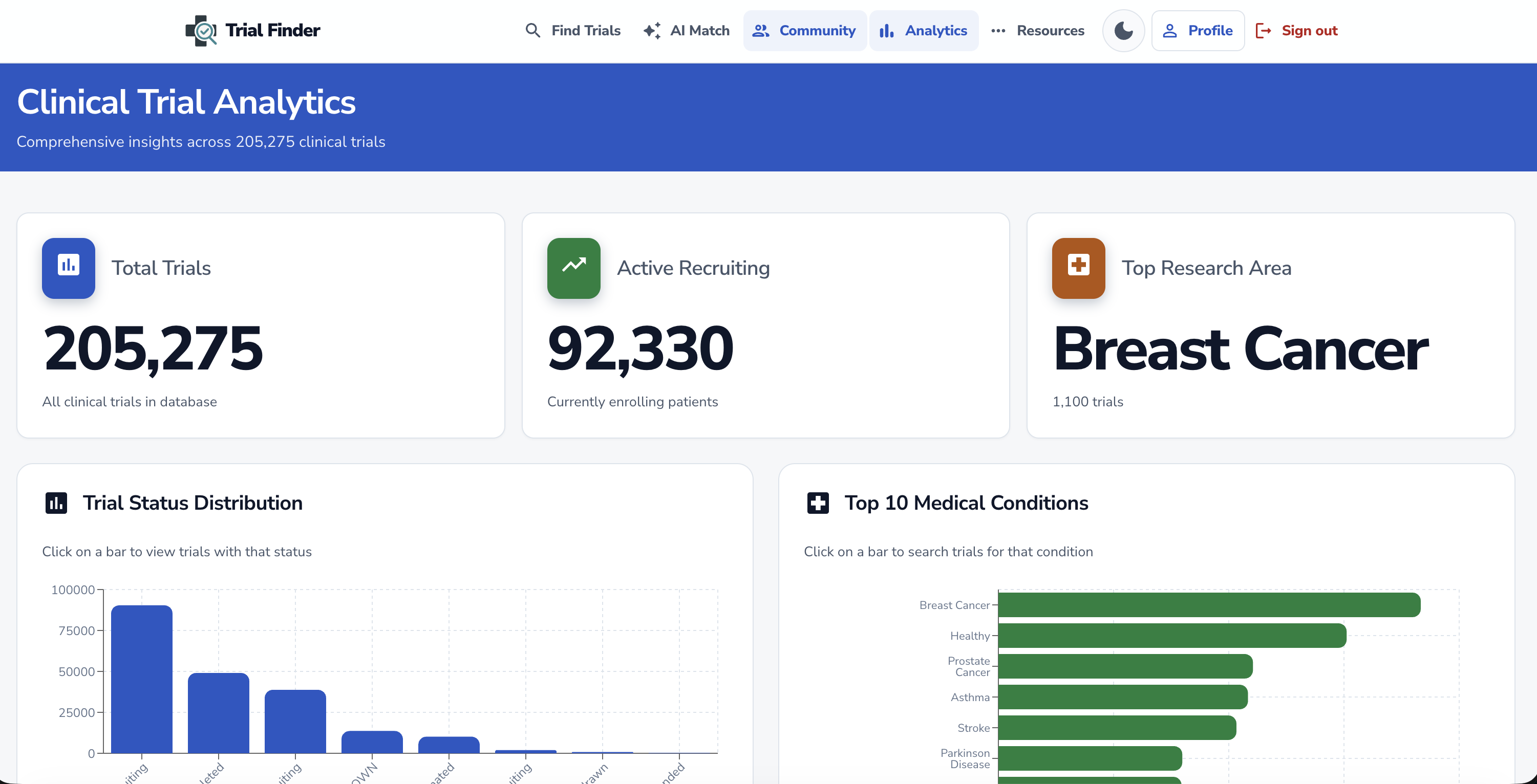Click the Breast Cancer bar in conditions chart

click(x=1209, y=605)
